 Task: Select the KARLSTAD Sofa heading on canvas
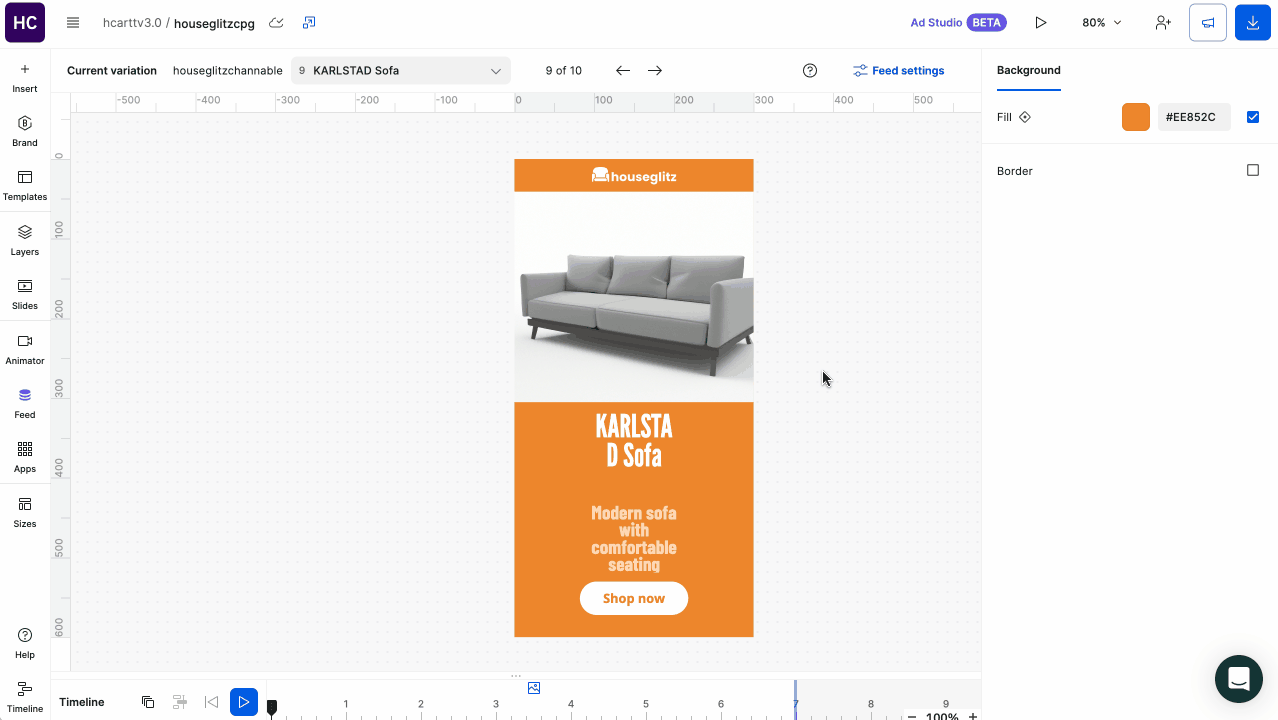(x=634, y=440)
